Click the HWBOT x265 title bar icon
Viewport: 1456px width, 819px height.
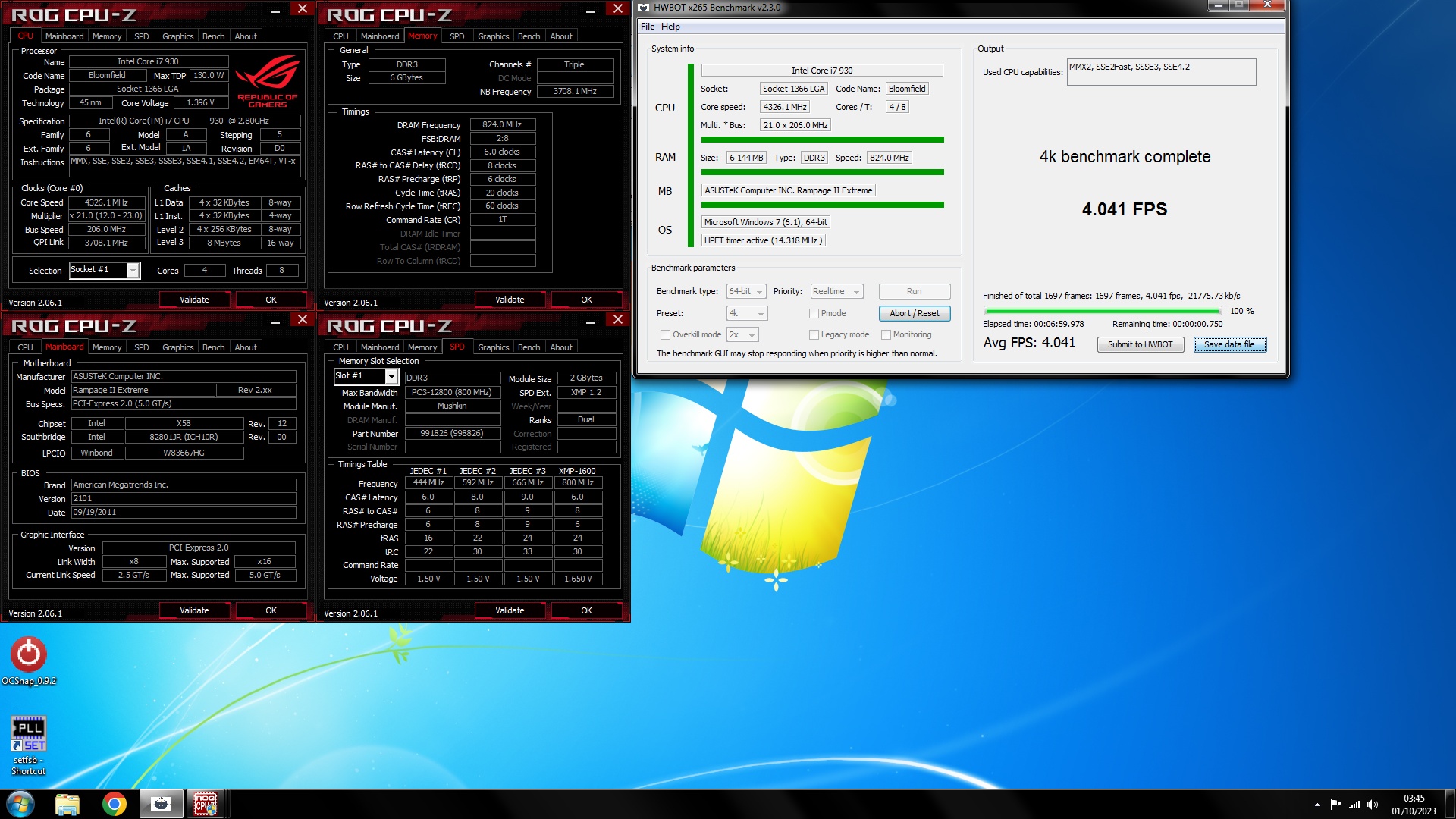644,8
